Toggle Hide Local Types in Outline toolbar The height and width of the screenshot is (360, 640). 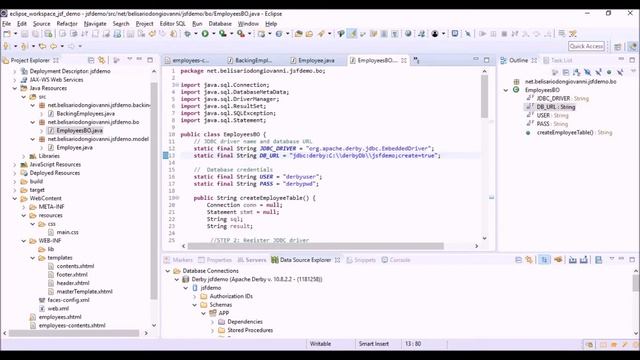(620, 72)
